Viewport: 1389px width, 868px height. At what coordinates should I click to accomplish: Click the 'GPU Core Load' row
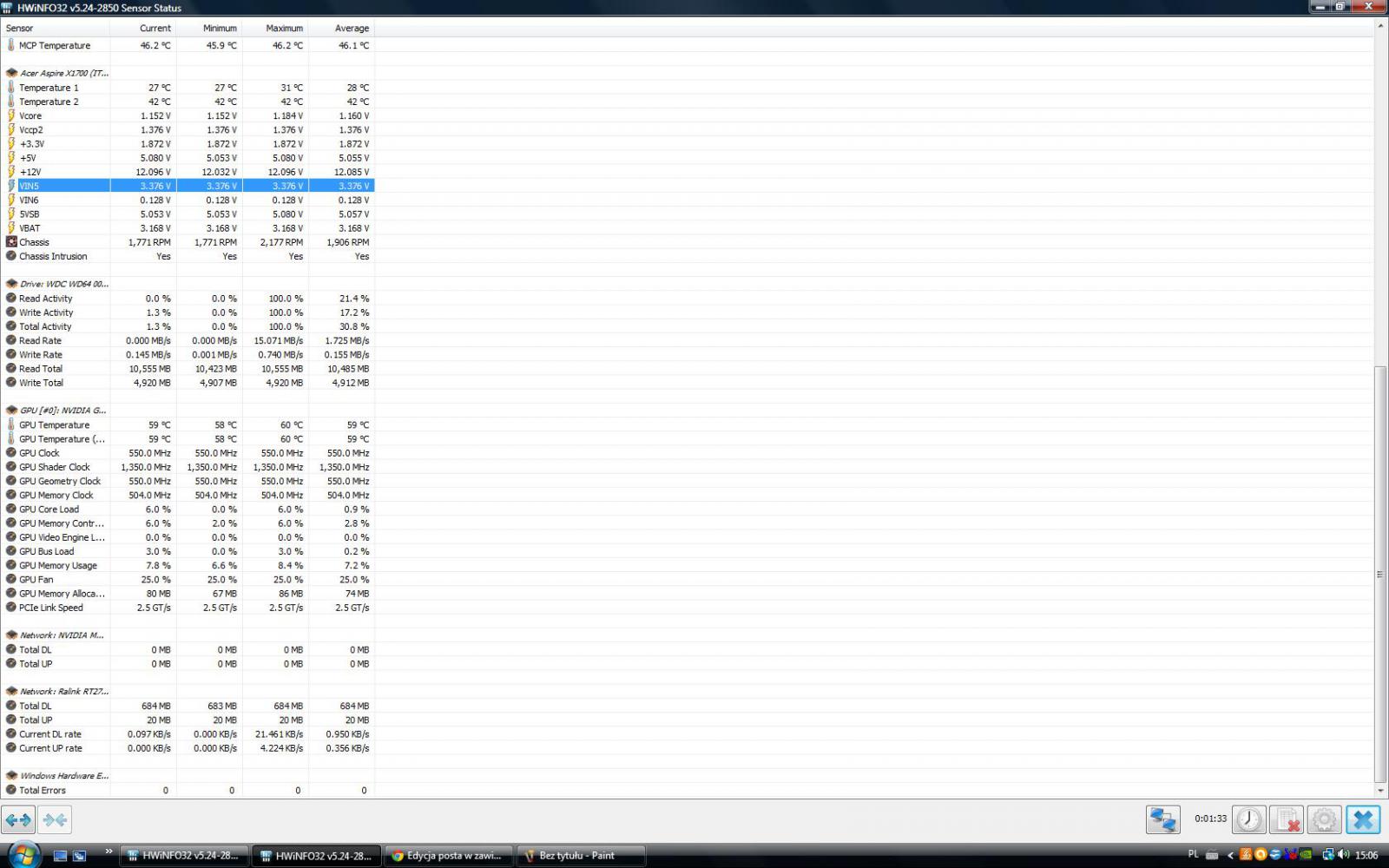coord(188,510)
